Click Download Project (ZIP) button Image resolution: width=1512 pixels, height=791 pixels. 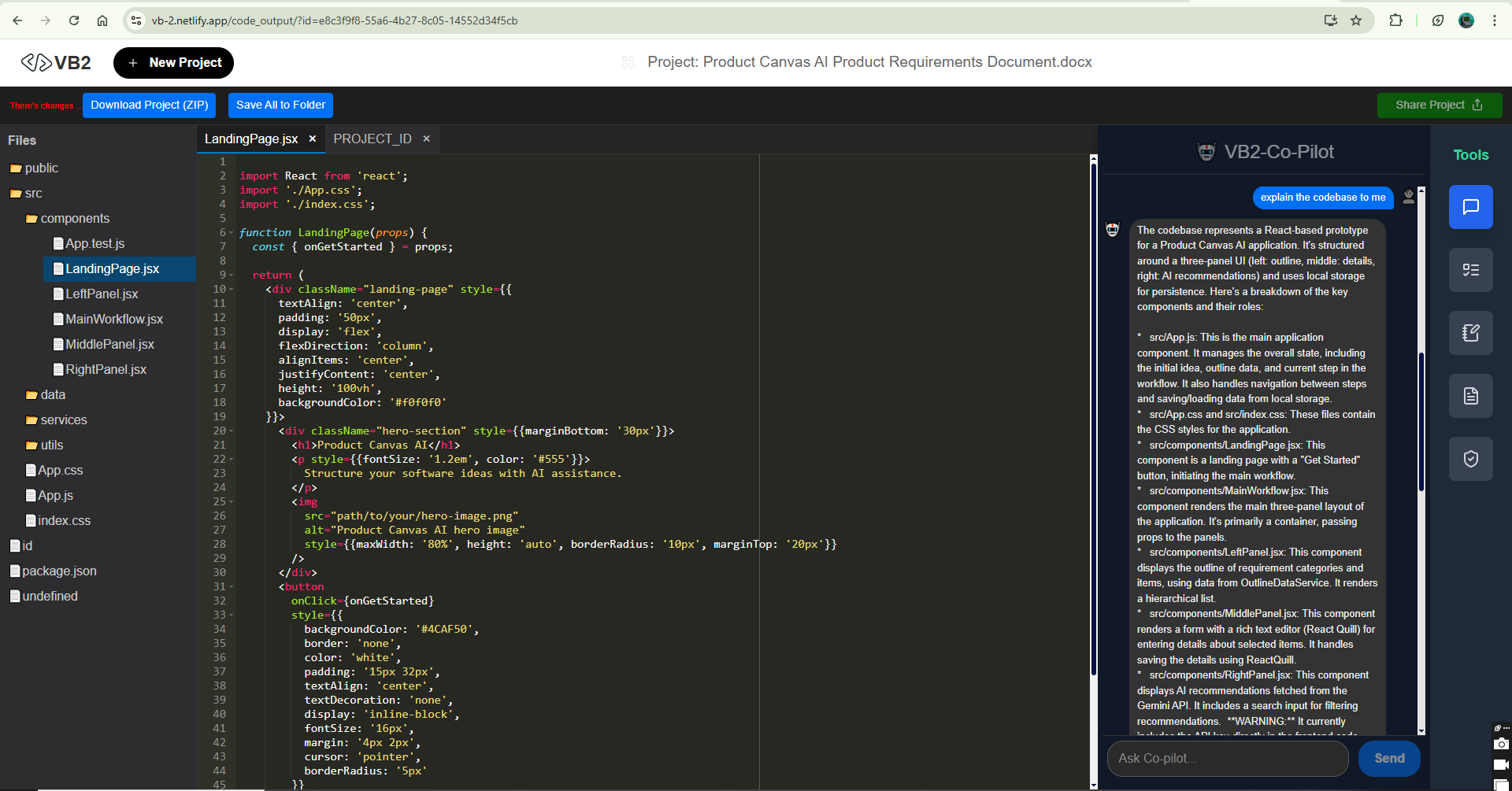[149, 105]
